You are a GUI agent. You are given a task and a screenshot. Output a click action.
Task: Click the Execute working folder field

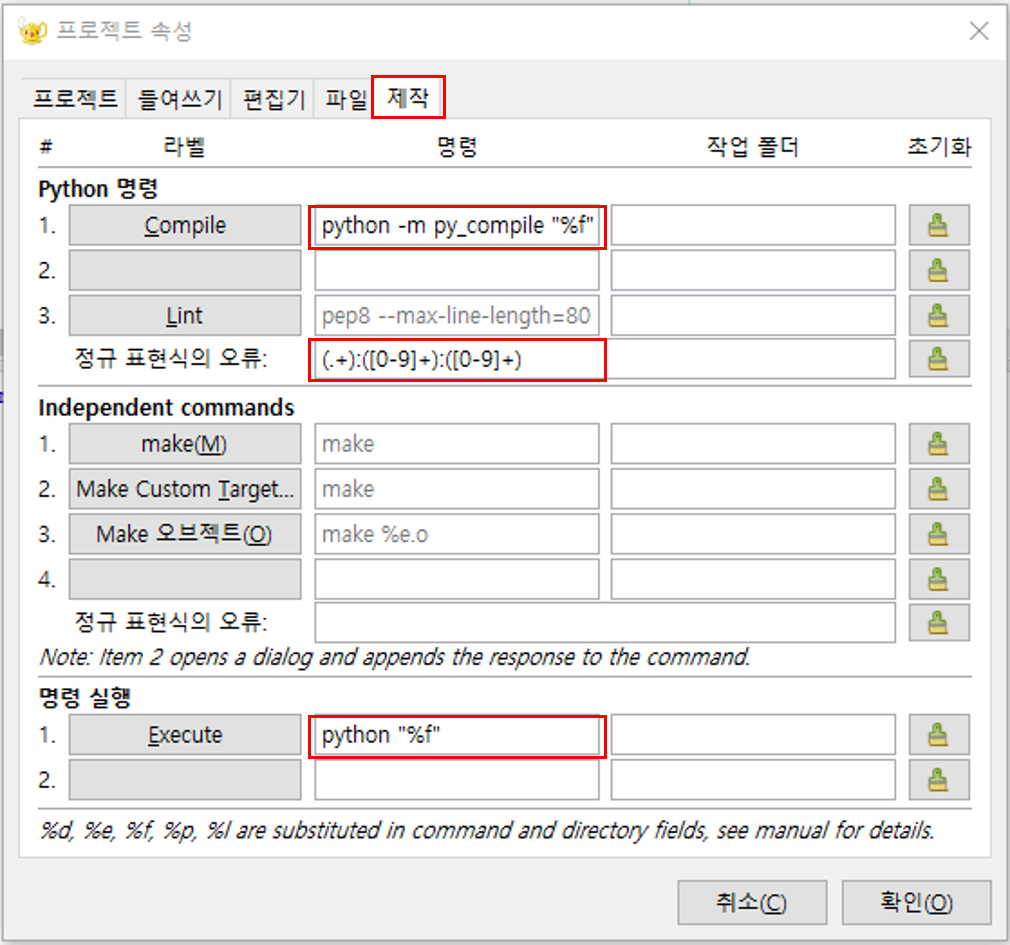tap(753, 734)
